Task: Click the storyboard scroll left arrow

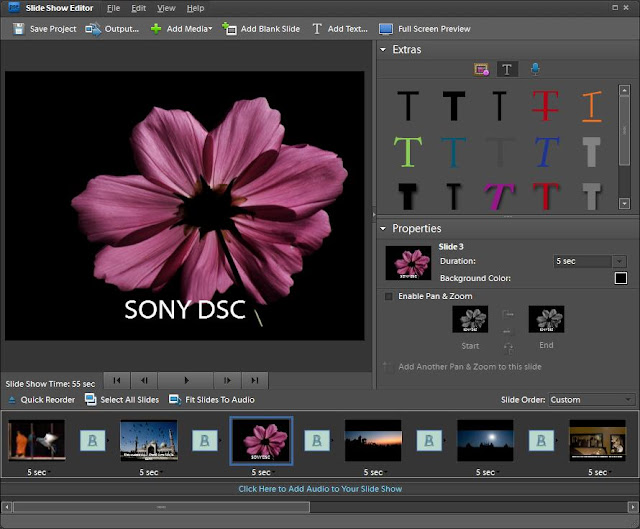Action: (7, 507)
